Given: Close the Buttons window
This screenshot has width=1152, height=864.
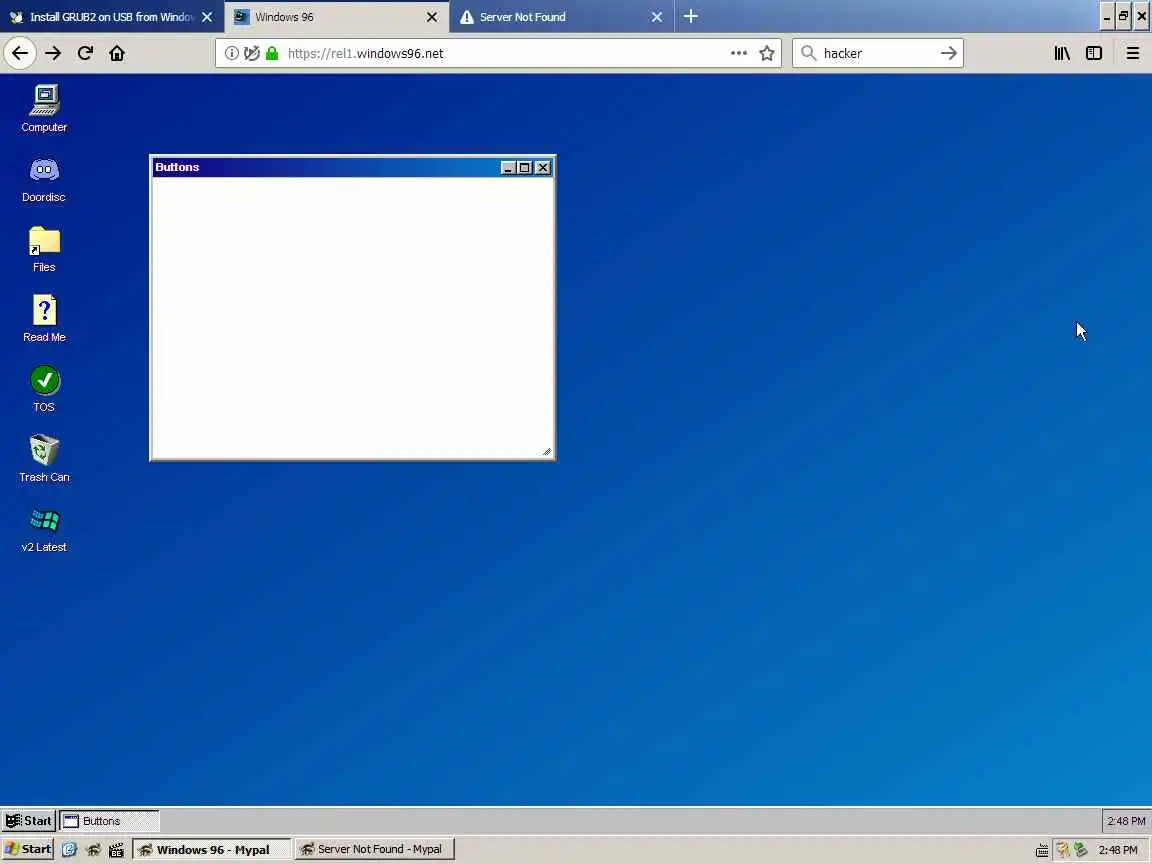Looking at the screenshot, I should tap(543, 168).
